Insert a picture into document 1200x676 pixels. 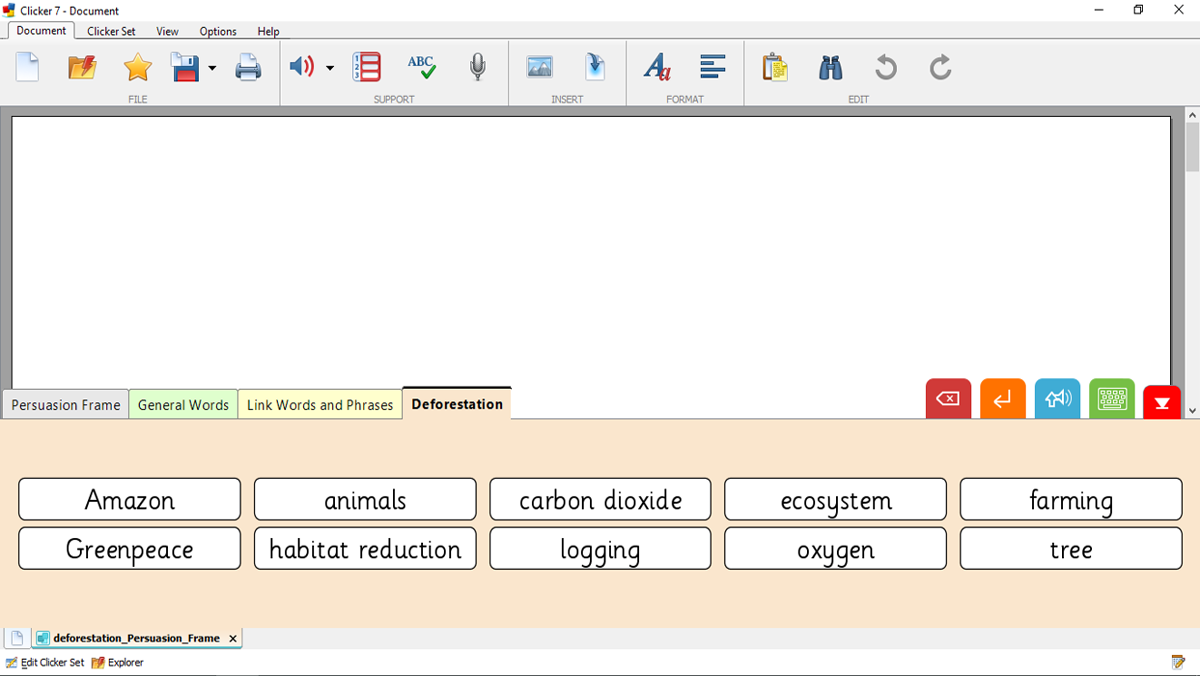pyautogui.click(x=539, y=68)
